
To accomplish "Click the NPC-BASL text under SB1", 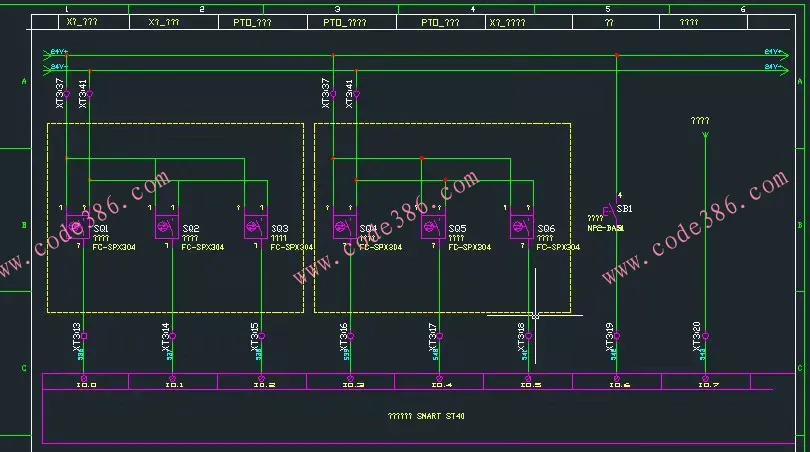I will point(606,229).
